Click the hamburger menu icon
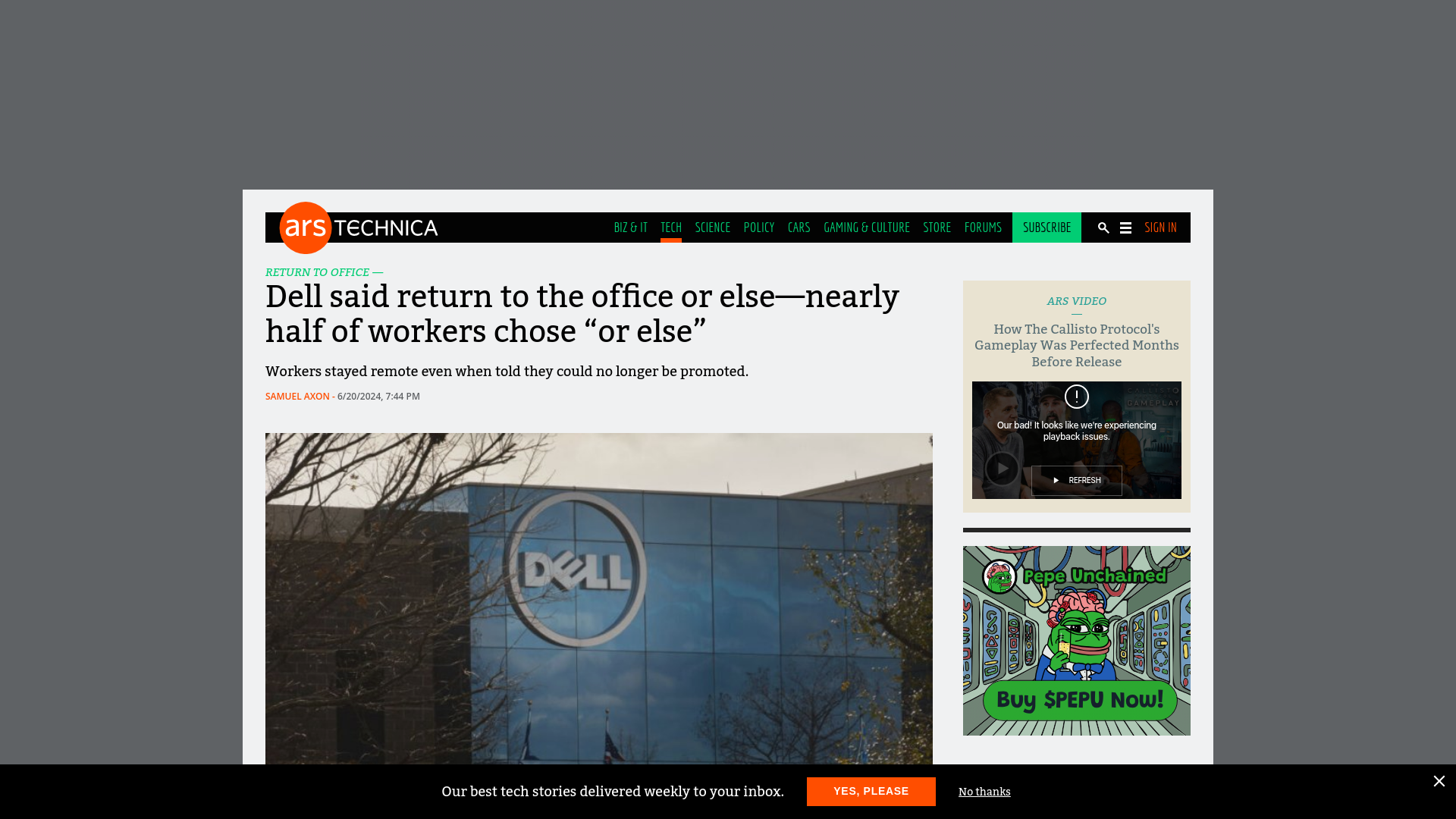1456x819 pixels. [1125, 227]
